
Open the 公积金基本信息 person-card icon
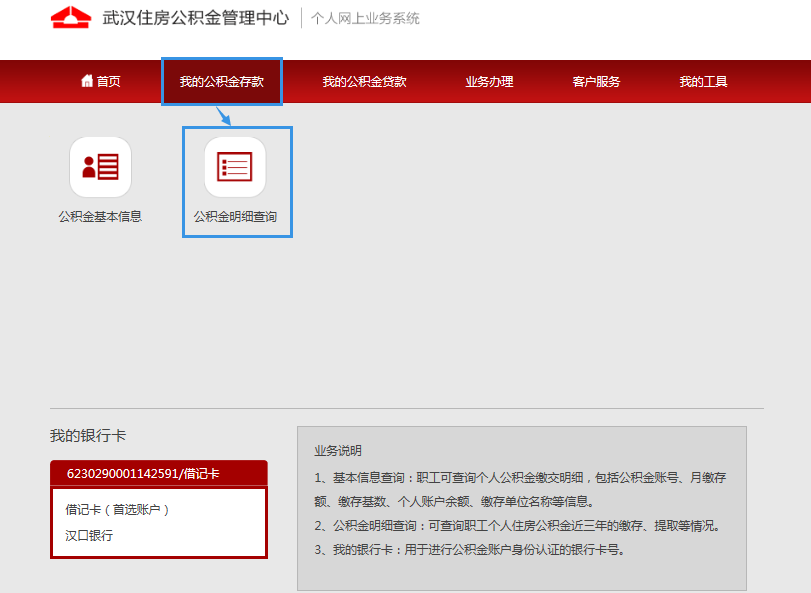click(x=100, y=167)
